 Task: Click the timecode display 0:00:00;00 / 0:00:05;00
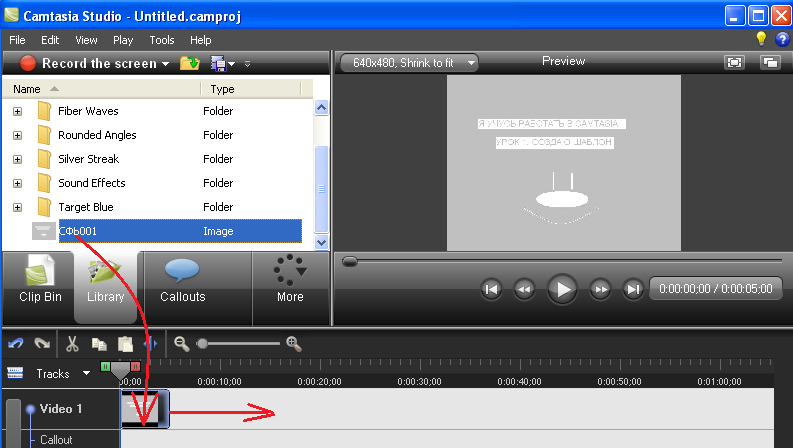coord(716,289)
